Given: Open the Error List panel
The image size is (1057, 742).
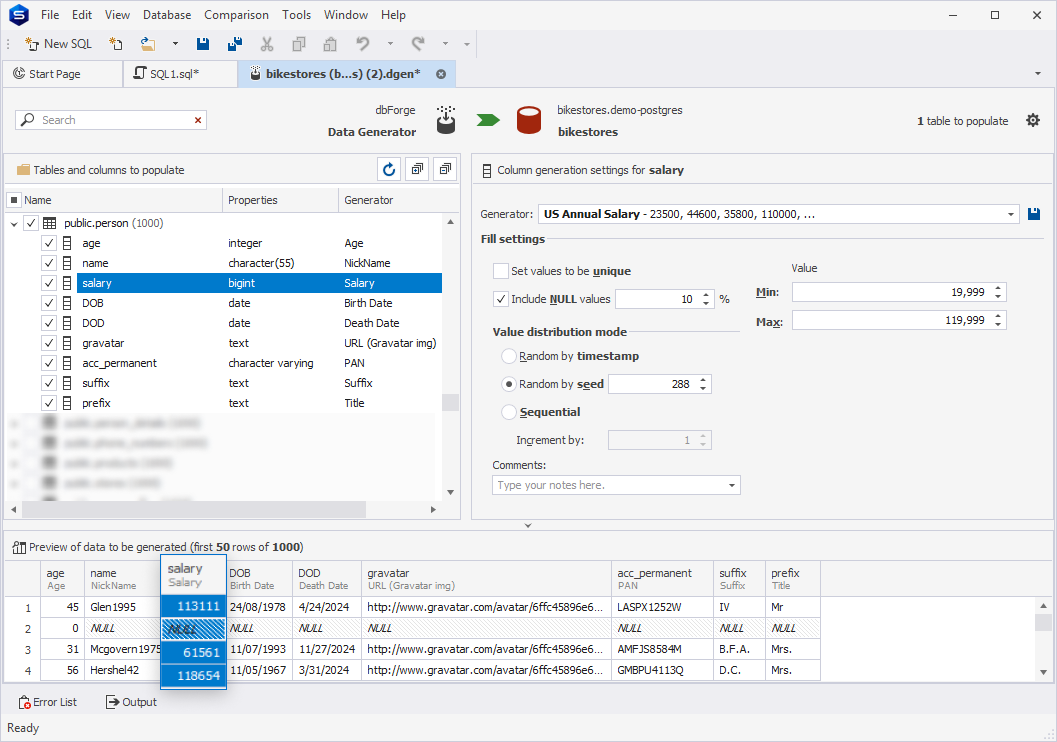Looking at the screenshot, I should 48,702.
